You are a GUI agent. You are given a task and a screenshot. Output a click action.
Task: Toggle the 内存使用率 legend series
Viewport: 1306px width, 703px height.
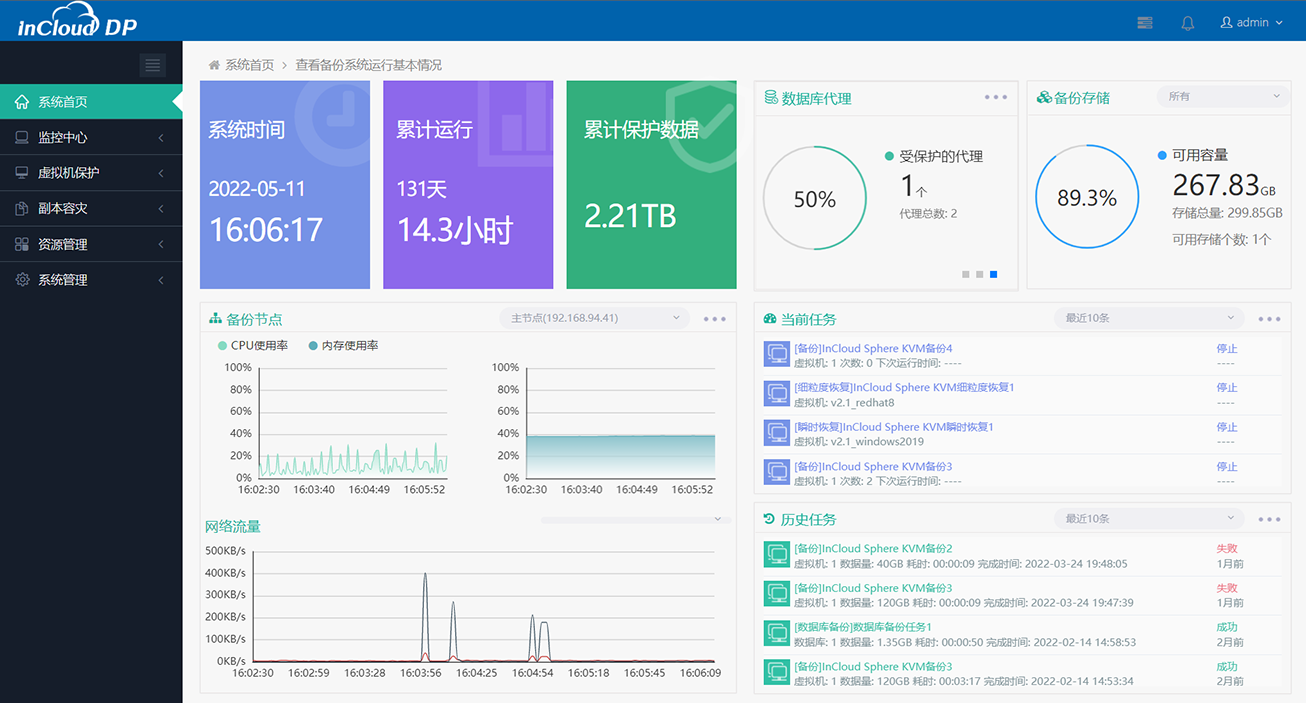click(x=342, y=346)
